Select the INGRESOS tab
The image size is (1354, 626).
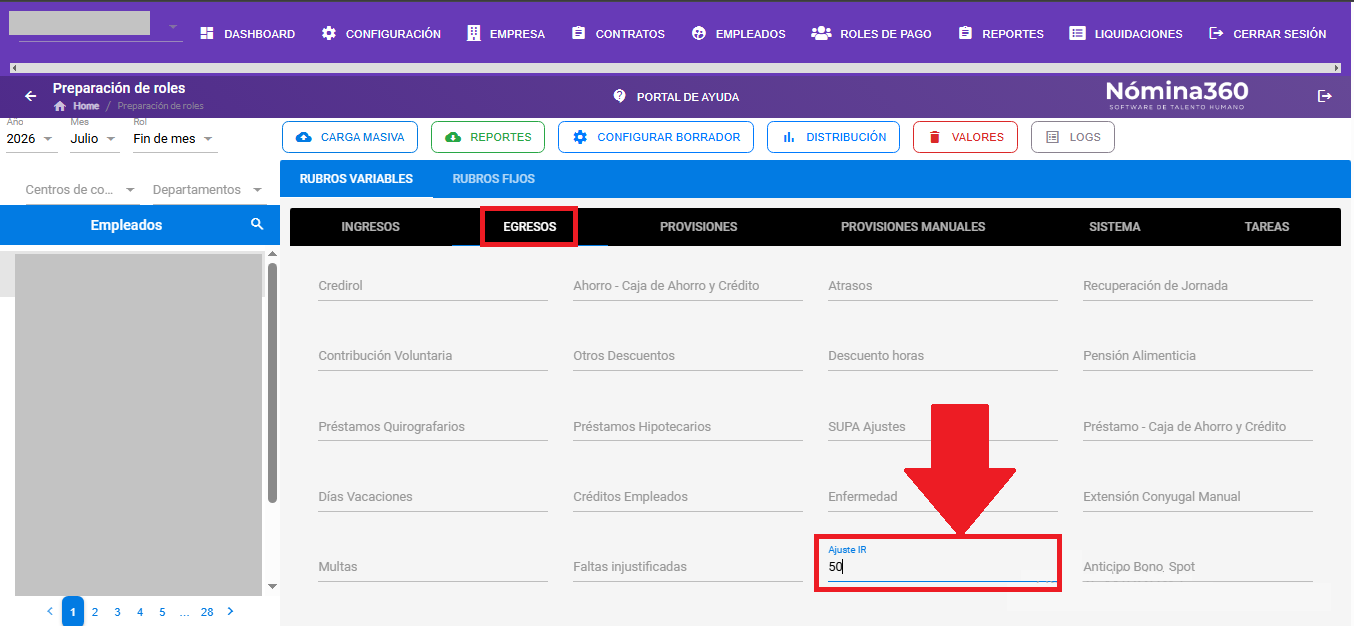click(370, 227)
